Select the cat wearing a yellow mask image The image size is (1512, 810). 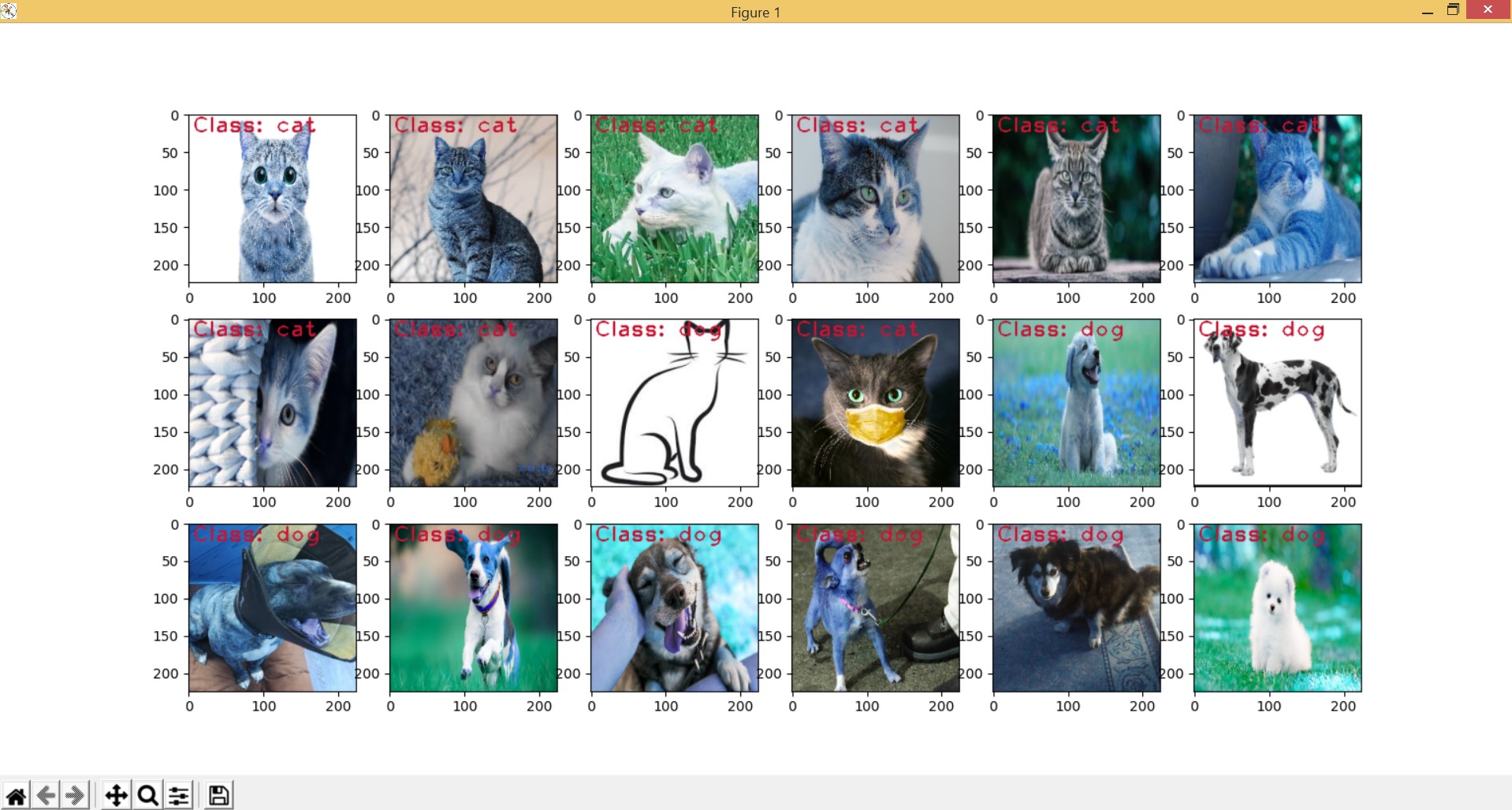875,402
